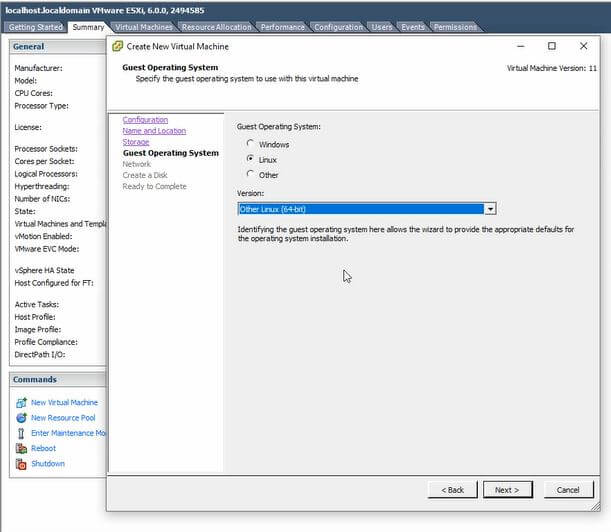Click the General panel header
Image resolution: width=611 pixels, height=532 pixels.
tap(58, 46)
